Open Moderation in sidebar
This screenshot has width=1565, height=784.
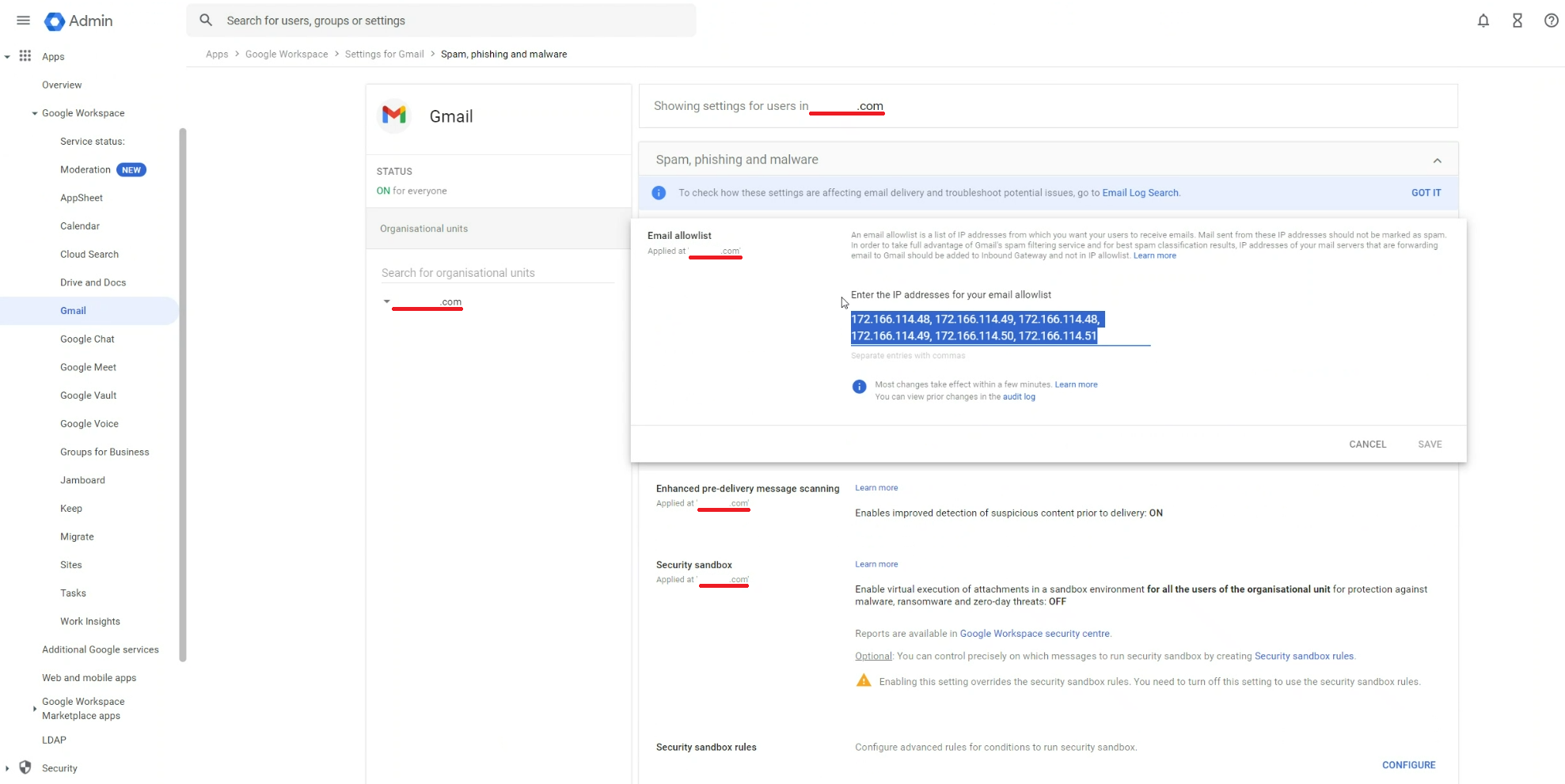coord(85,170)
